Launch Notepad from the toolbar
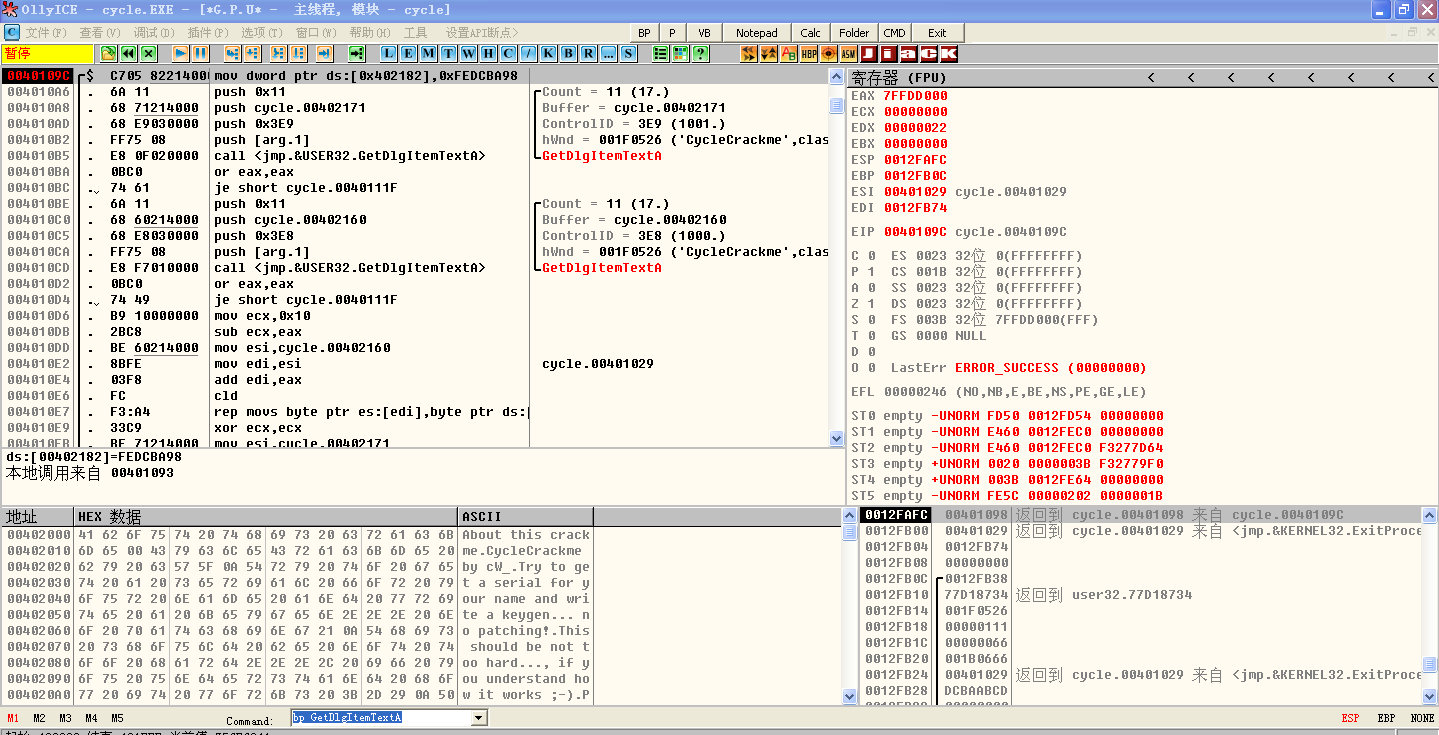1439x735 pixels. point(757,33)
